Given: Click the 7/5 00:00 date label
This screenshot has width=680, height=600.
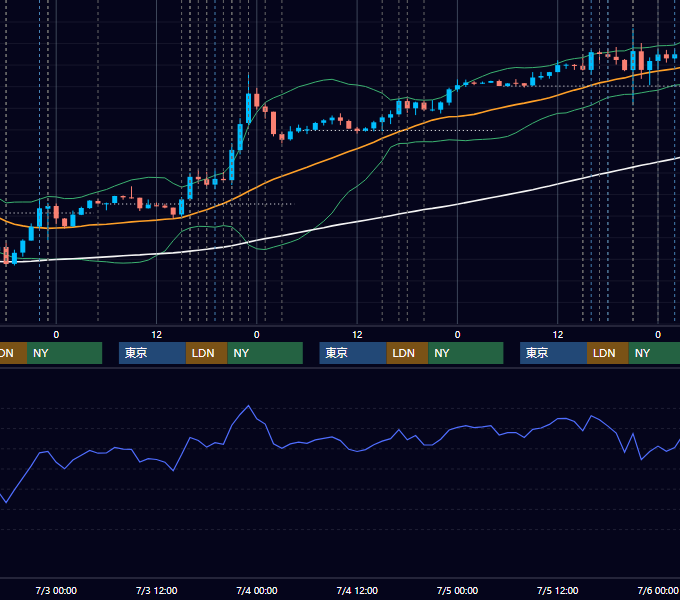Looking at the screenshot, I should 457,590.
